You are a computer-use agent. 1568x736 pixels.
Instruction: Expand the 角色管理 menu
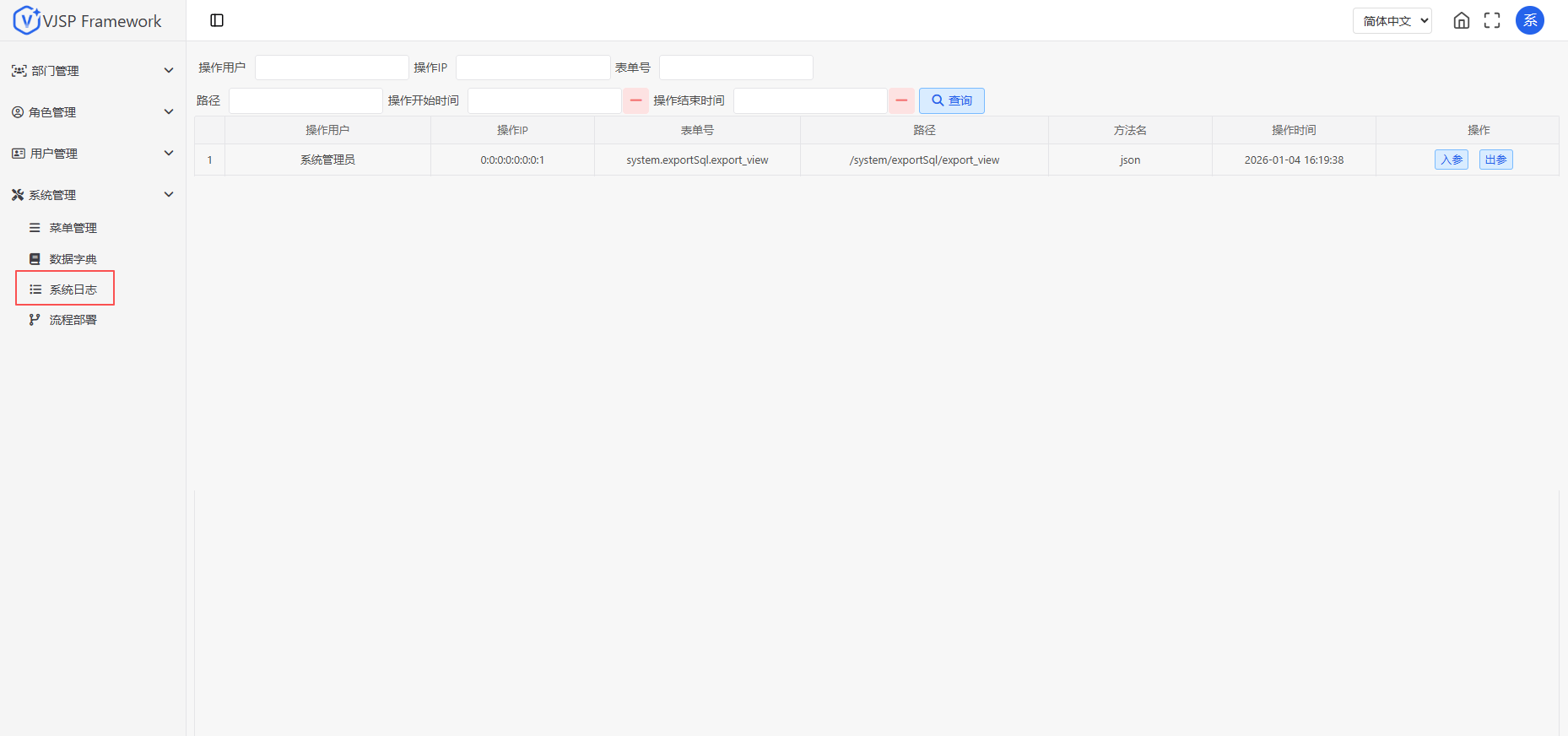(92, 112)
